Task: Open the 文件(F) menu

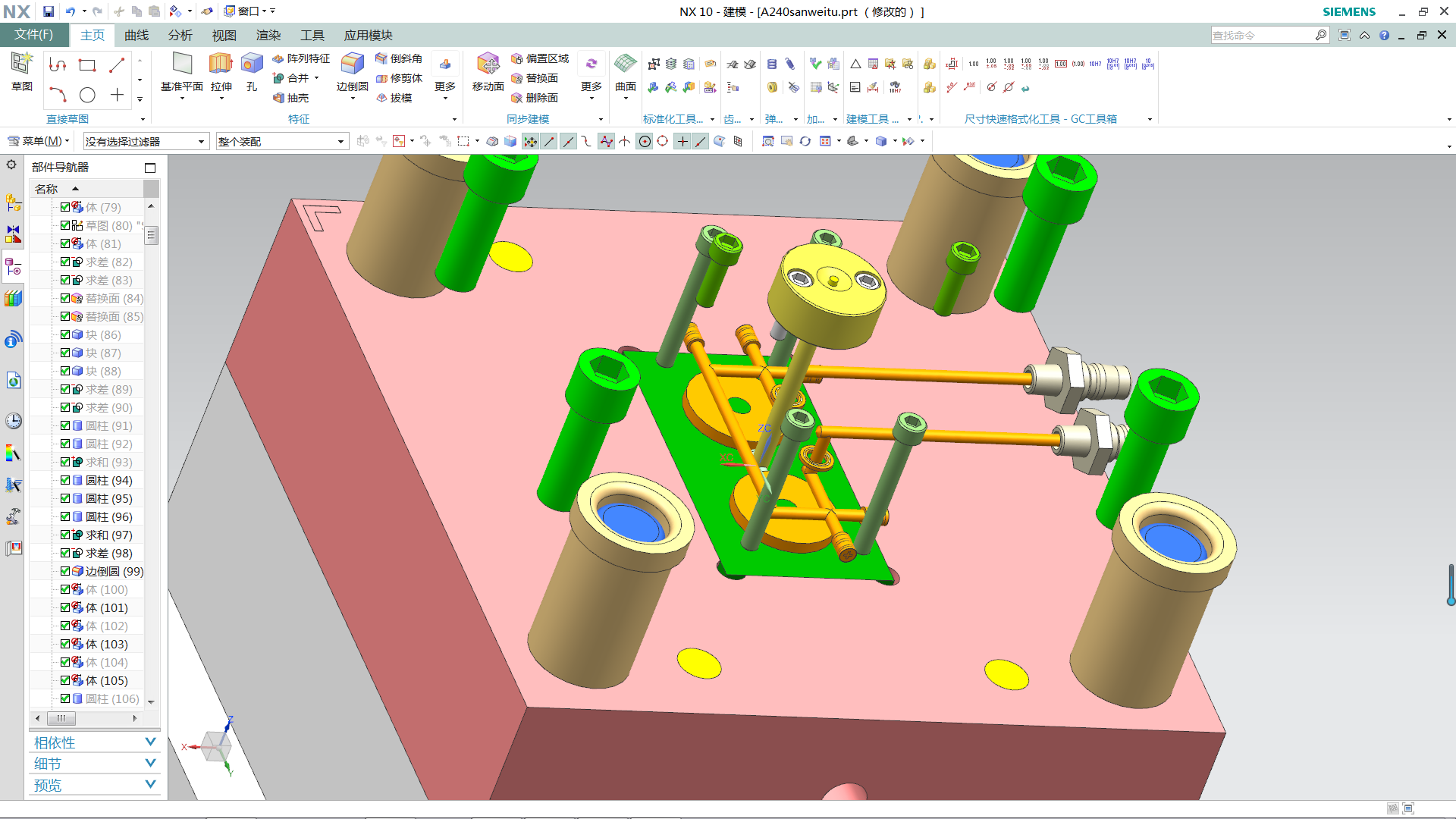Action: coord(34,35)
